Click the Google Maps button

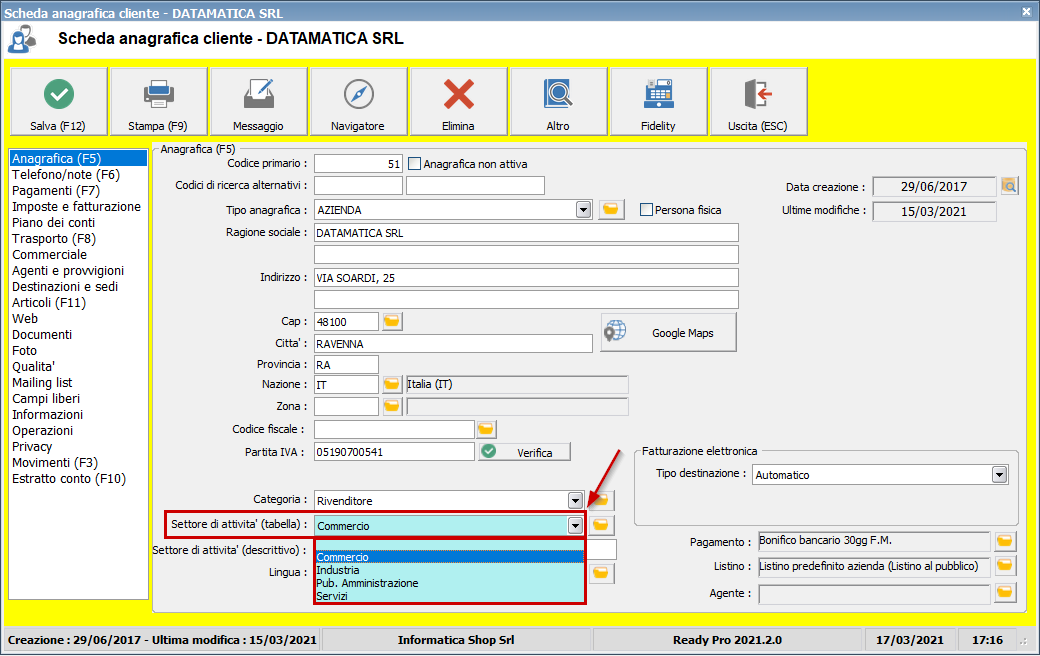point(669,332)
